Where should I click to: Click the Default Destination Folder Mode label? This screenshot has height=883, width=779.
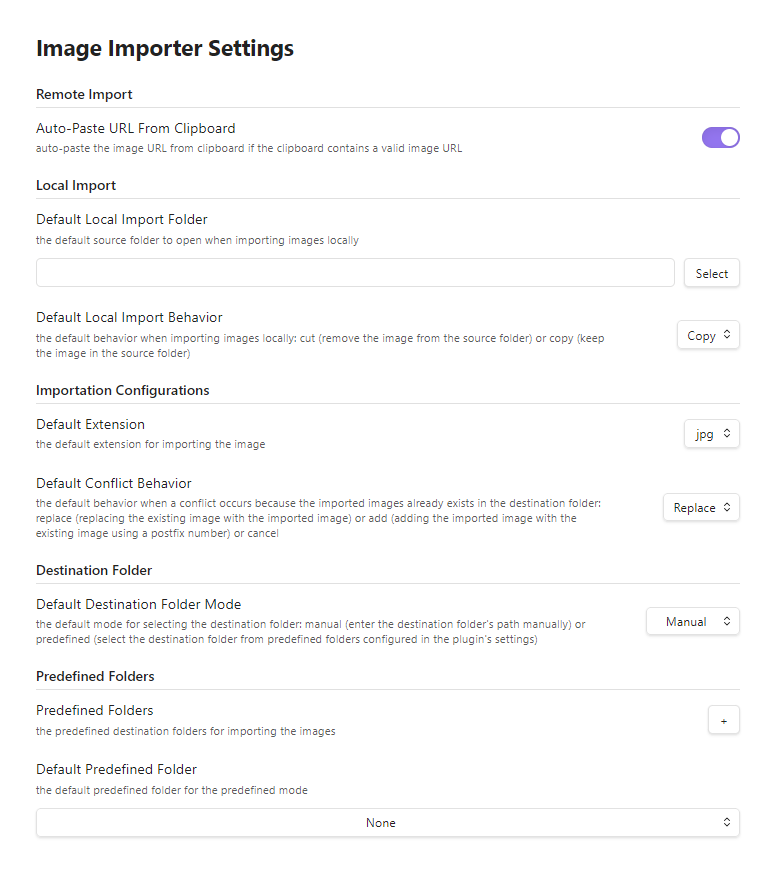[x=138, y=604]
